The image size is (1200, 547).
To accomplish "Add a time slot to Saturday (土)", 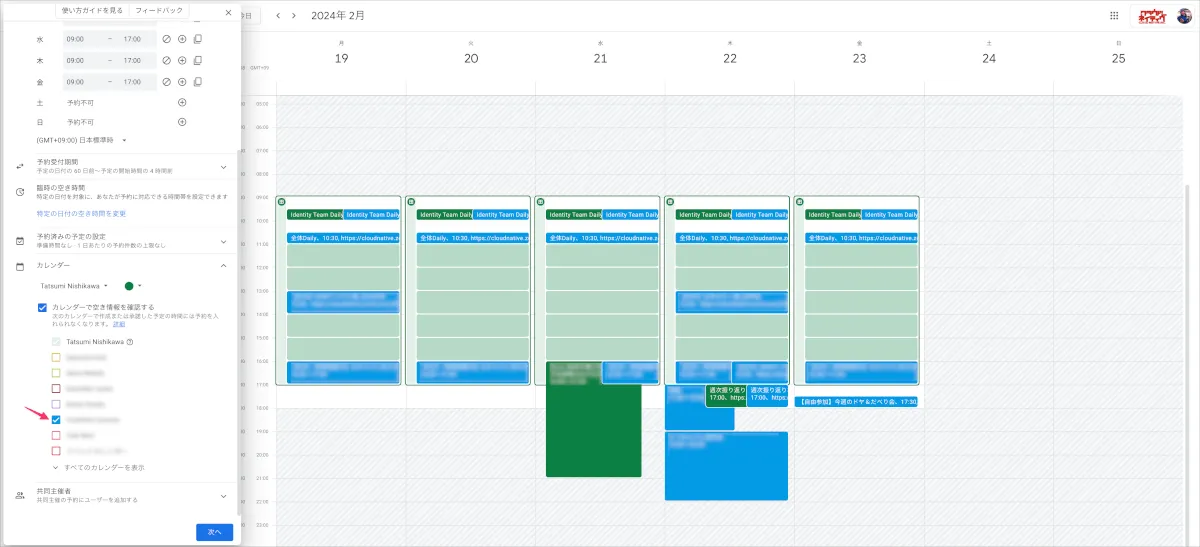I will tap(182, 102).
